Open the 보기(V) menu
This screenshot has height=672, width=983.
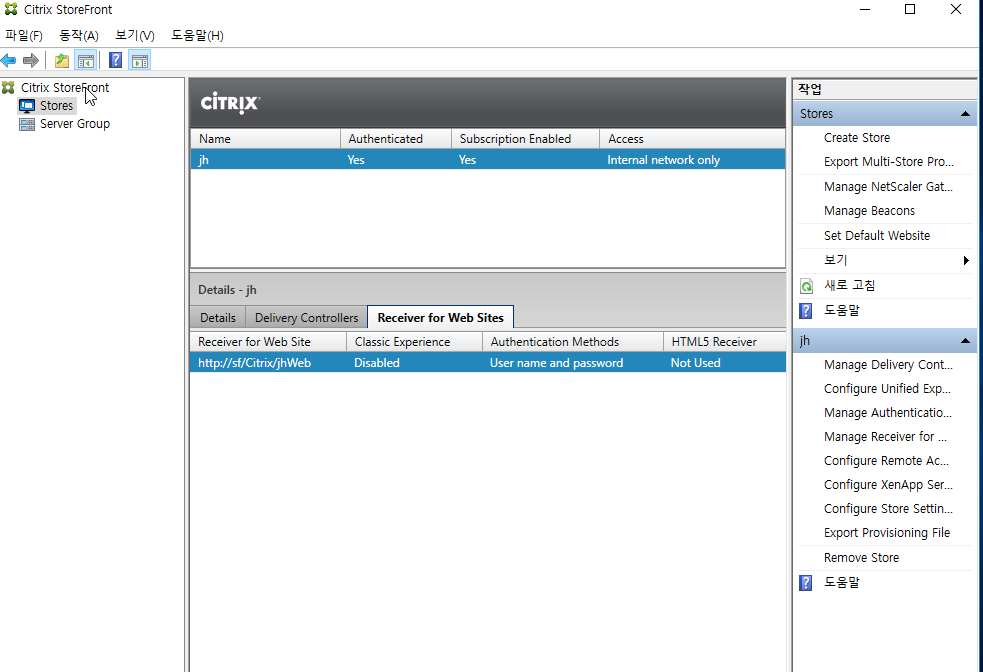click(135, 35)
